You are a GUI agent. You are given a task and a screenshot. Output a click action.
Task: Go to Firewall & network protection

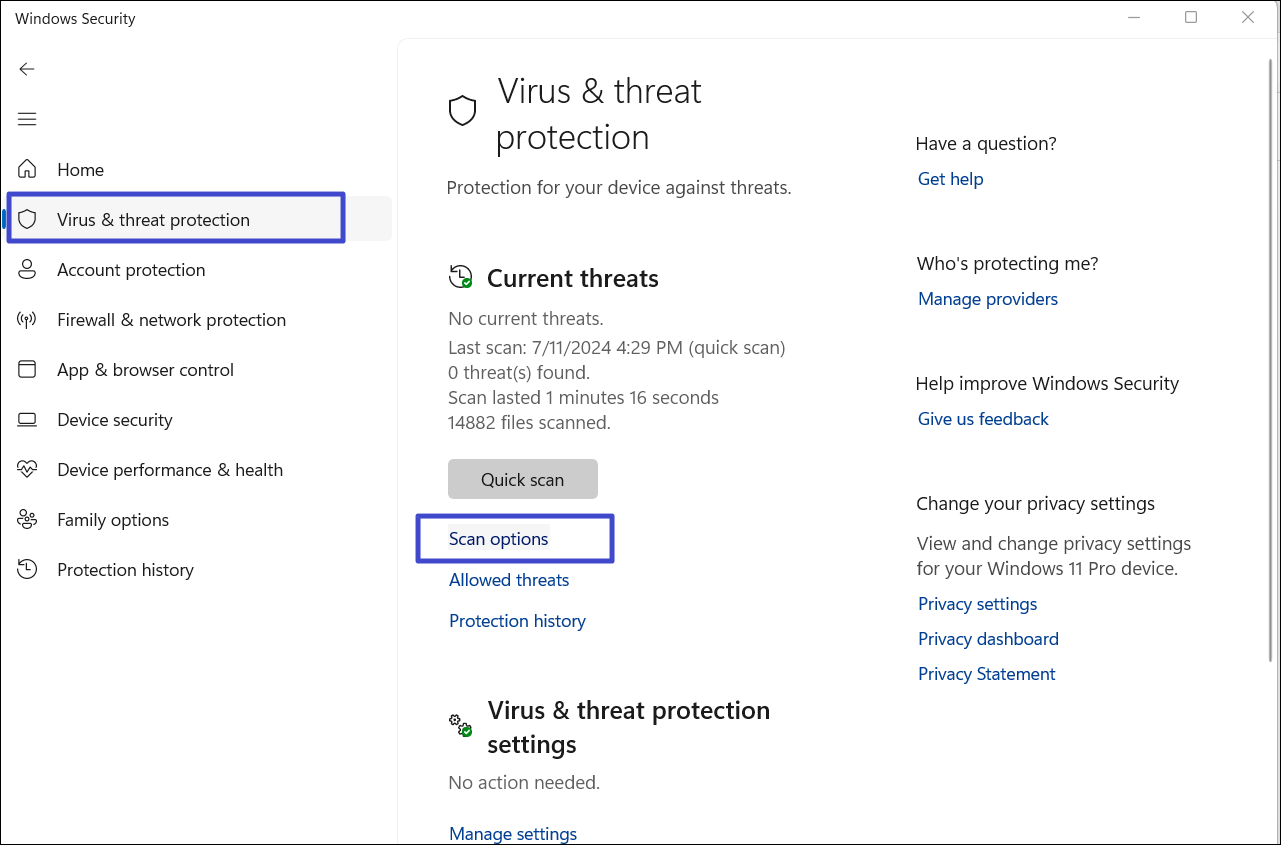171,320
